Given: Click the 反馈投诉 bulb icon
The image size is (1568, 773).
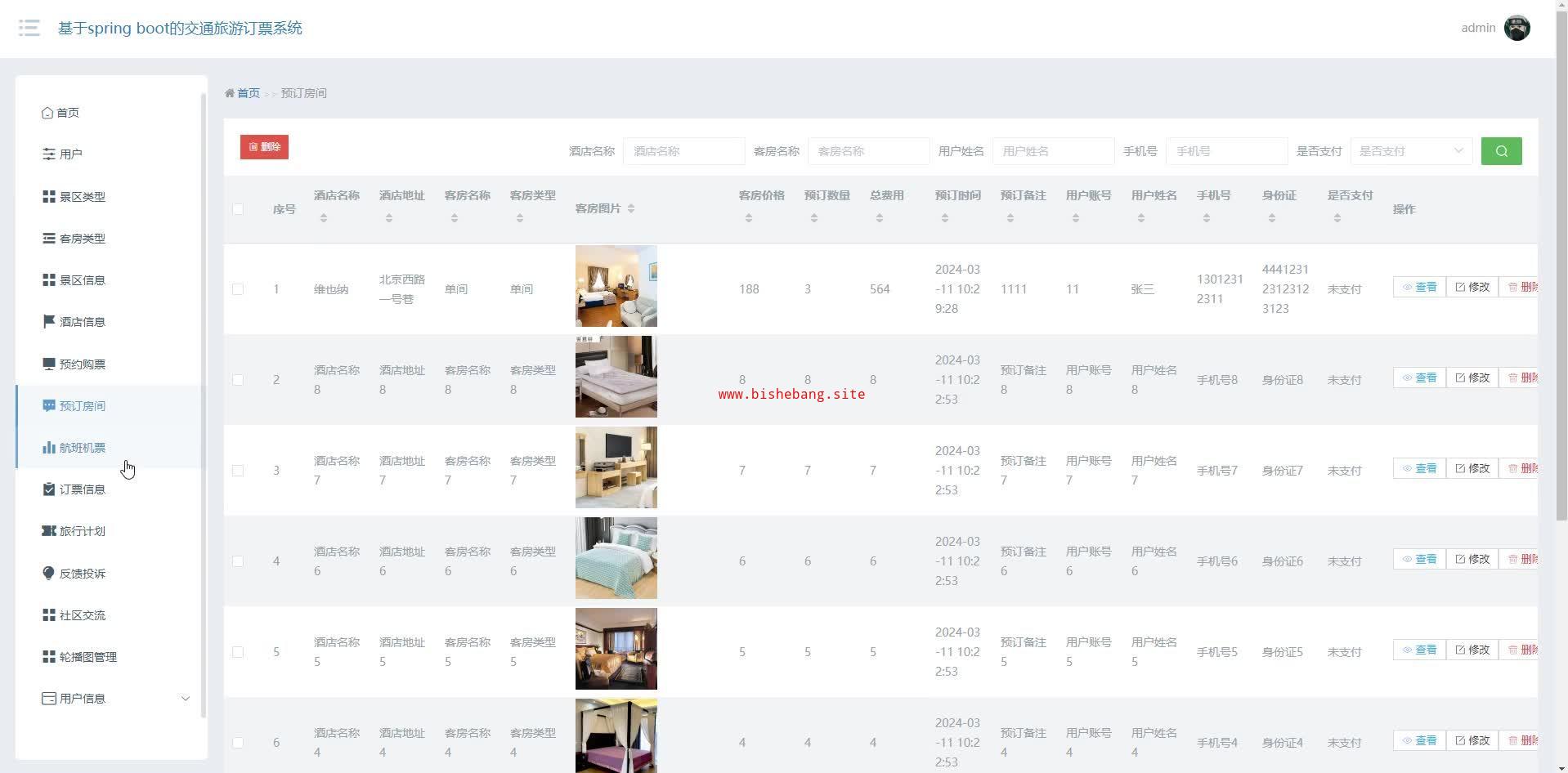Looking at the screenshot, I should (x=49, y=574).
